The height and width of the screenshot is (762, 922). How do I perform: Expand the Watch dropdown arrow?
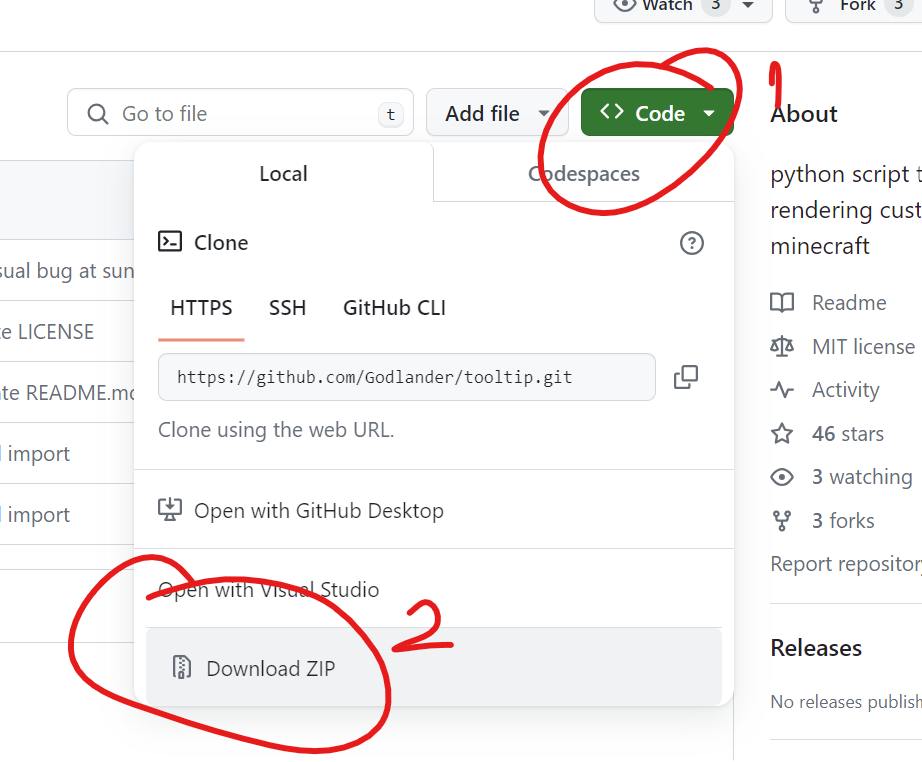pyautogui.click(x=748, y=6)
